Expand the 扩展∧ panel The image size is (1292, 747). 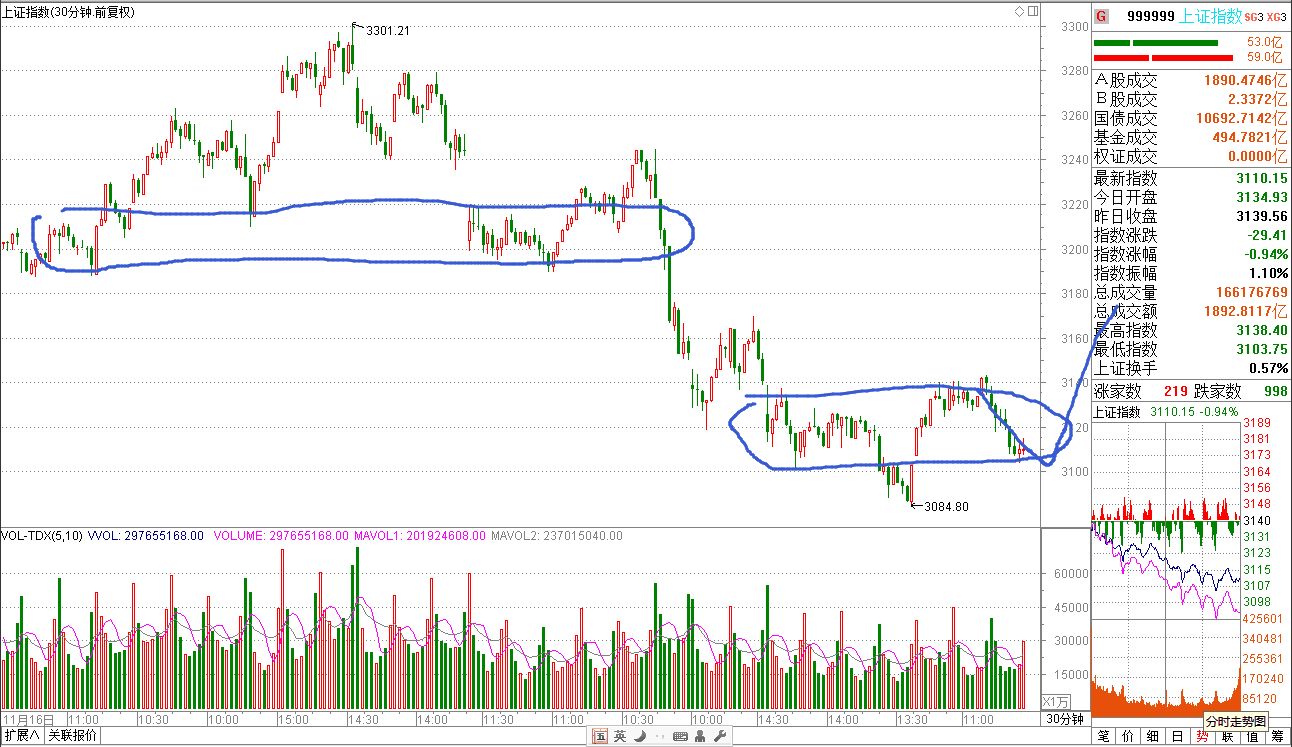(22, 736)
